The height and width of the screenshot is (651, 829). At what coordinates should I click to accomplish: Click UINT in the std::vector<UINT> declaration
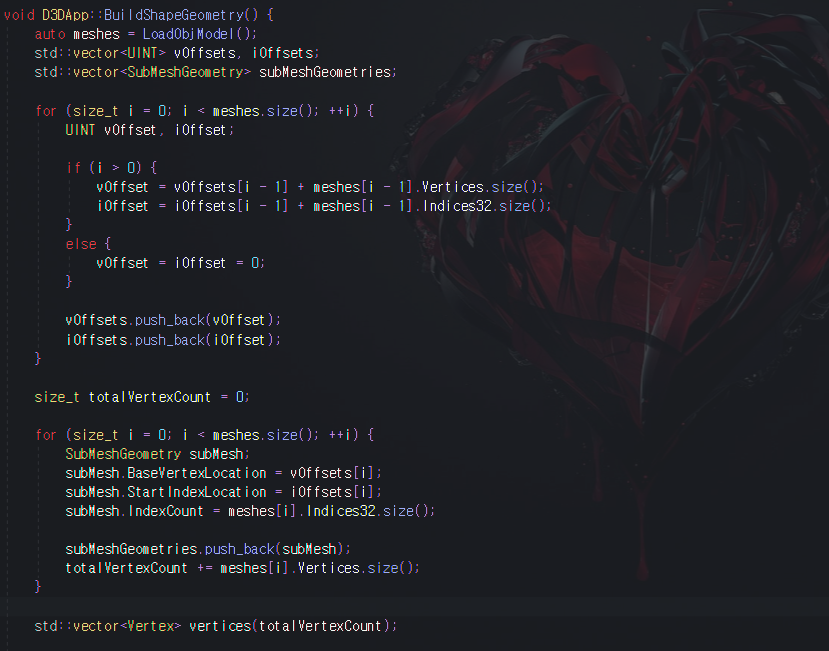[x=142, y=53]
